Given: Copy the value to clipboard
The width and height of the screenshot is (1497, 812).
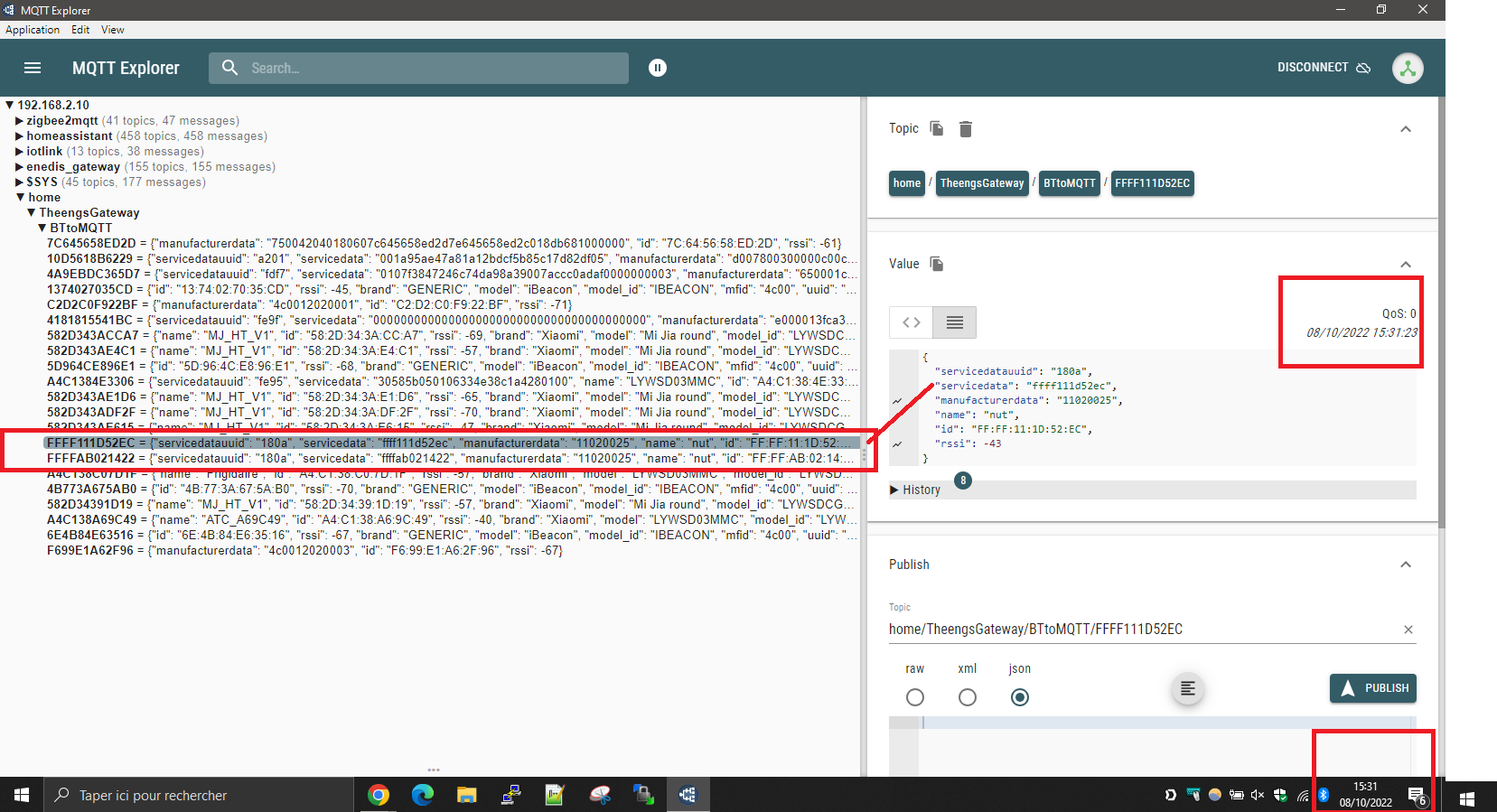Looking at the screenshot, I should pyautogui.click(x=937, y=264).
